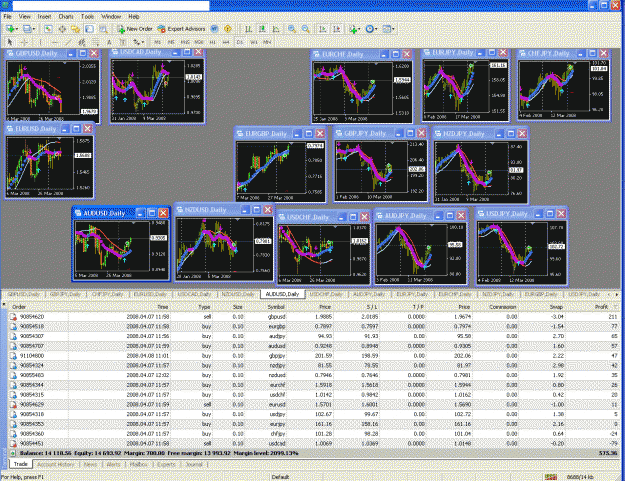Open the Templates dropdown
The image size is (625, 481).
click(388, 29)
